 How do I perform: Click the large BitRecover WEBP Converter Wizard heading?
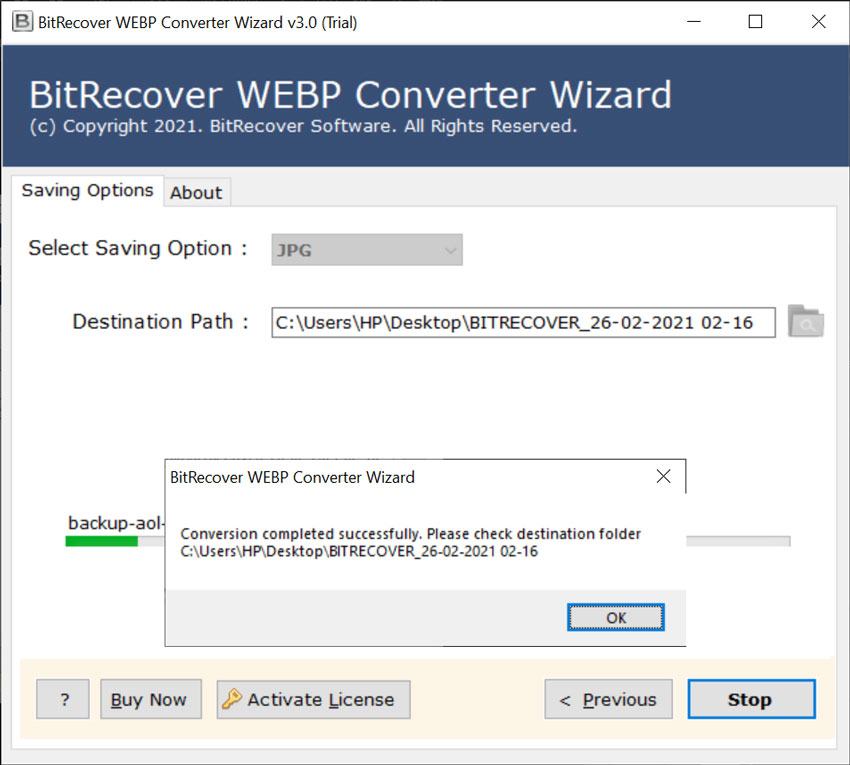point(350,95)
